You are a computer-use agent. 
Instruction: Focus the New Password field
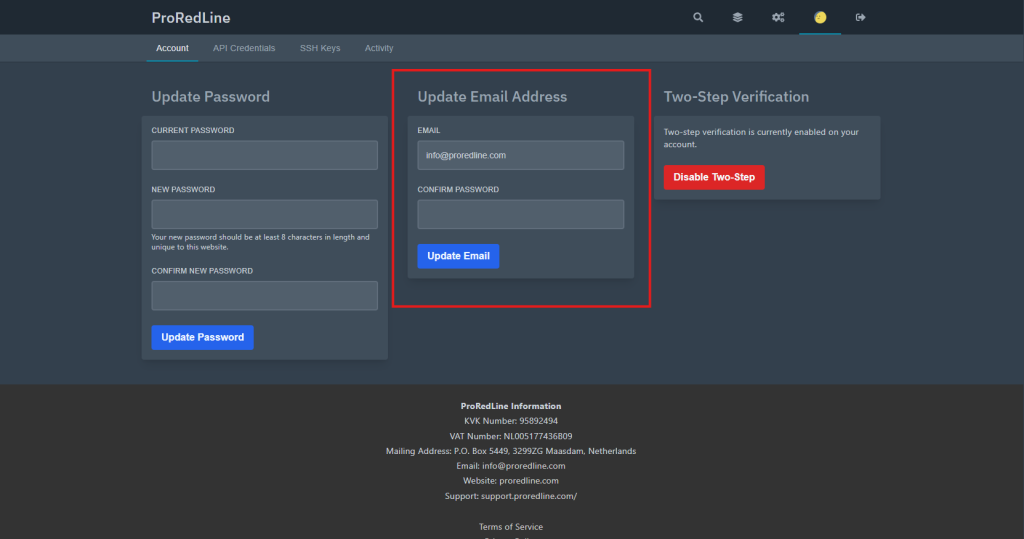click(264, 214)
